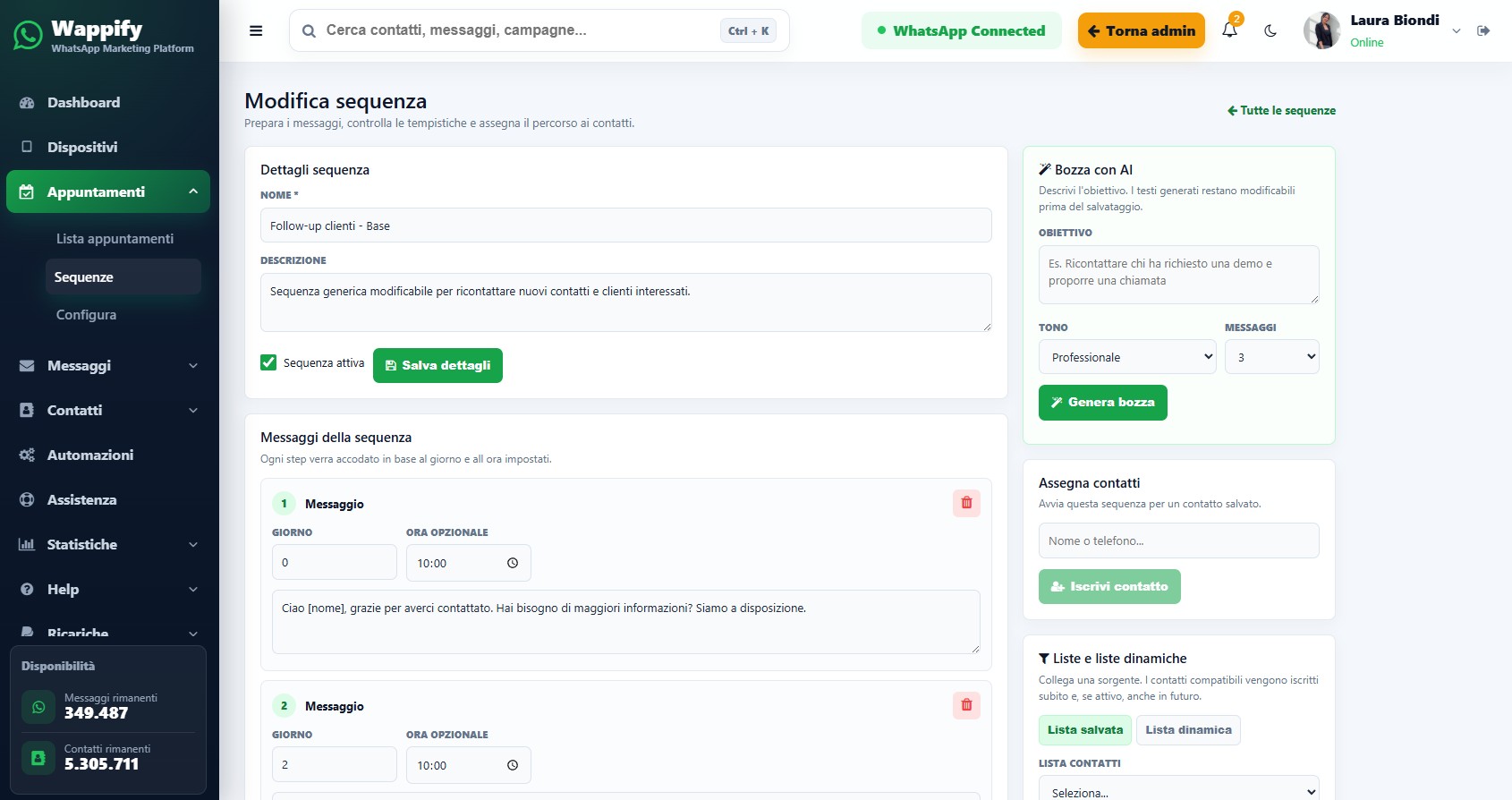Open the Lista contatti Seleziona dropdown
The height and width of the screenshot is (800, 1512).
pos(1179,791)
